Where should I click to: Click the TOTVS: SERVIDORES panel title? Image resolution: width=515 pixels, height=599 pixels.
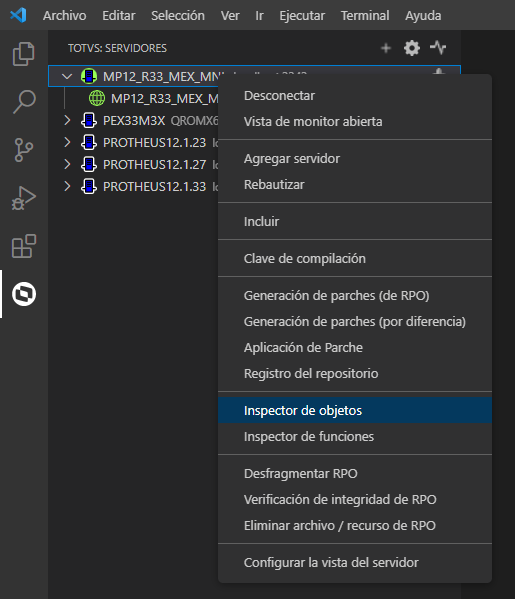pyautogui.click(x=117, y=49)
